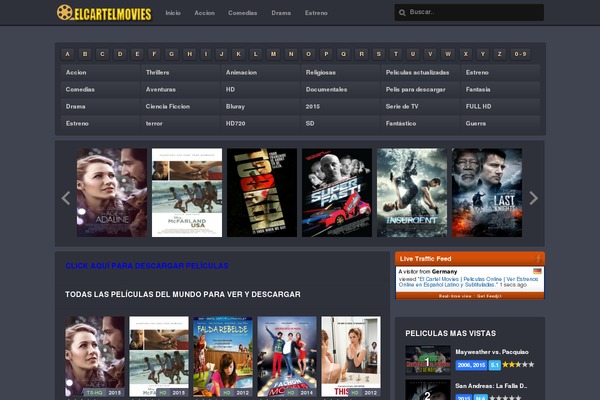Click the 2006, 2015 year tag
The height and width of the screenshot is (400, 600).
pyautogui.click(x=471, y=365)
